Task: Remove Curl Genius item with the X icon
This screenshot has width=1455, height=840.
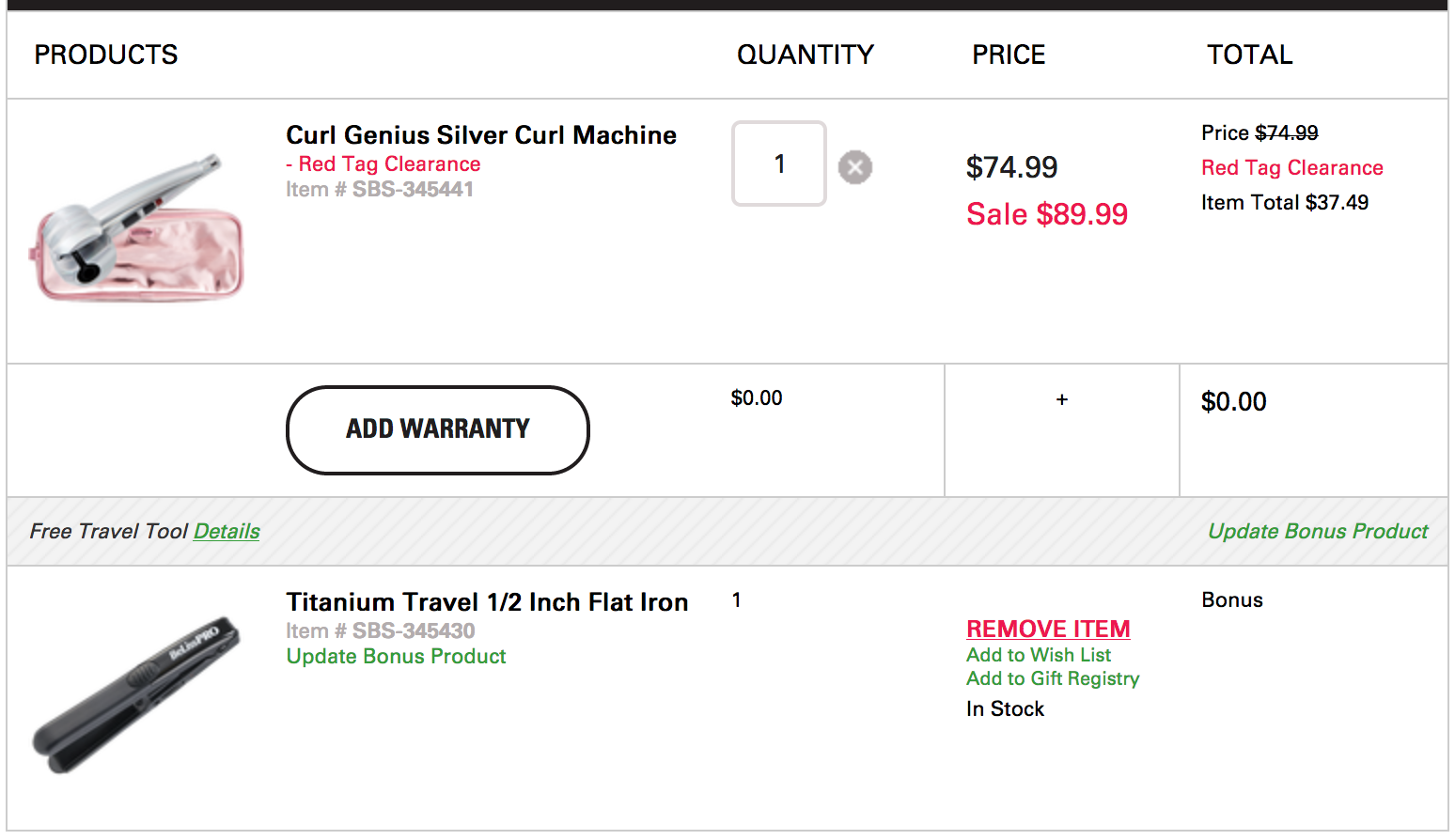Action: [x=854, y=167]
